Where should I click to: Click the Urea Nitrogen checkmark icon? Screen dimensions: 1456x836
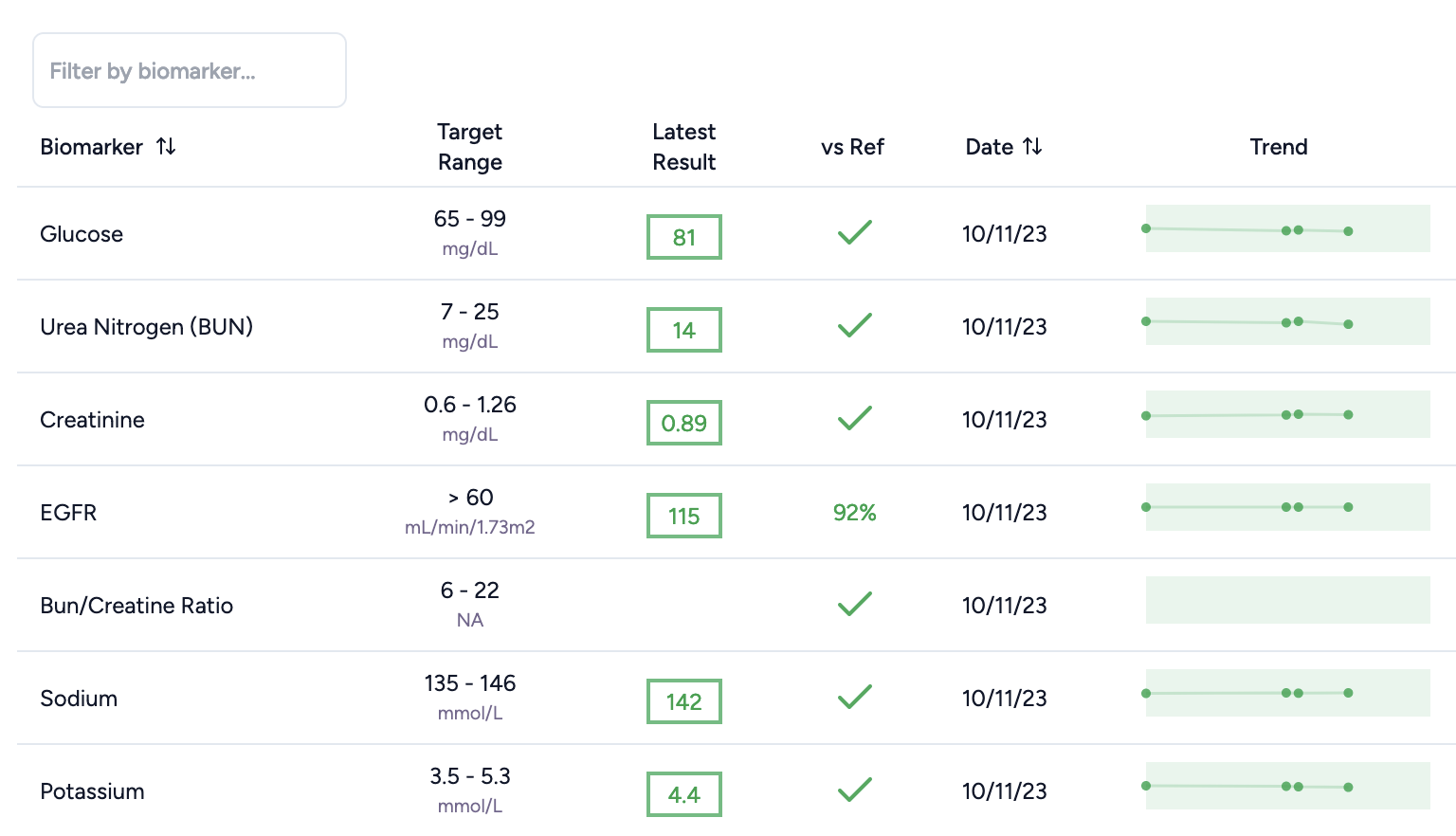coord(854,326)
